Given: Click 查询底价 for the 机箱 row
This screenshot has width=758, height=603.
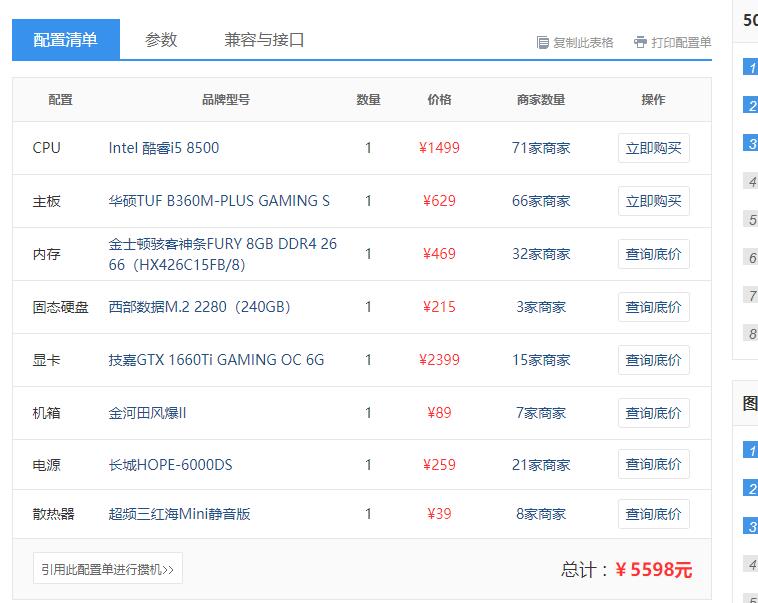Looking at the screenshot, I should pos(654,413).
